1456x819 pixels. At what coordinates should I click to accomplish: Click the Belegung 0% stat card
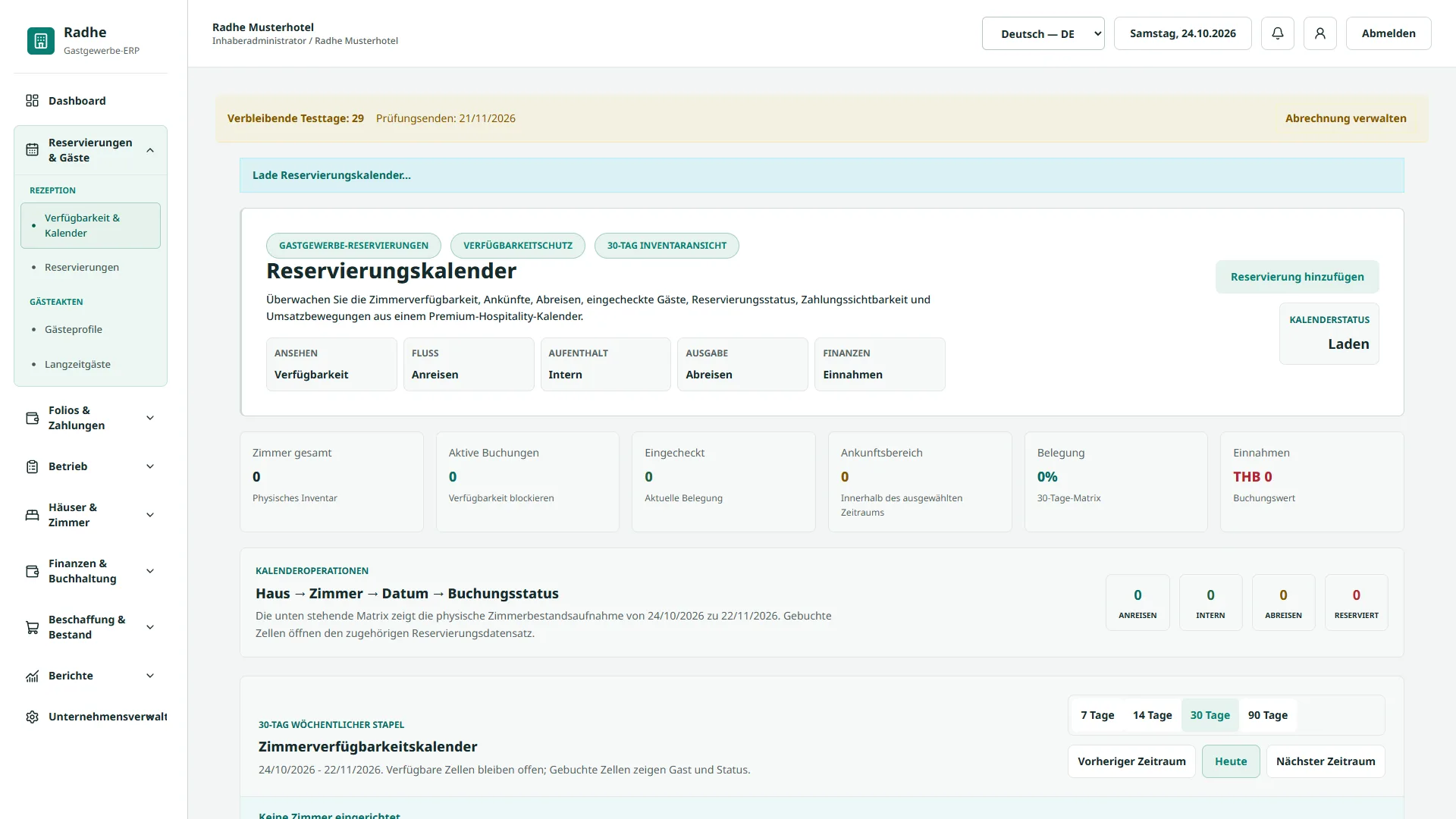point(1116,482)
